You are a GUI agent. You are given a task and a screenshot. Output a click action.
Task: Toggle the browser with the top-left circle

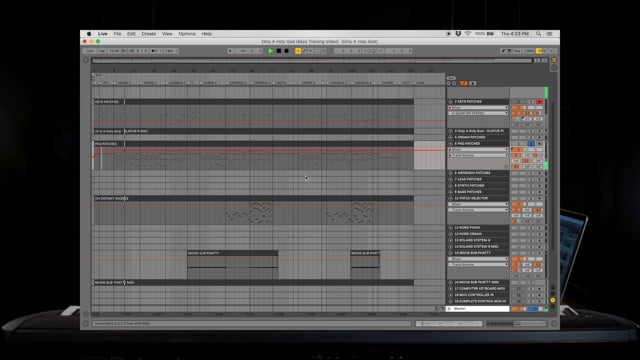(x=86, y=60)
